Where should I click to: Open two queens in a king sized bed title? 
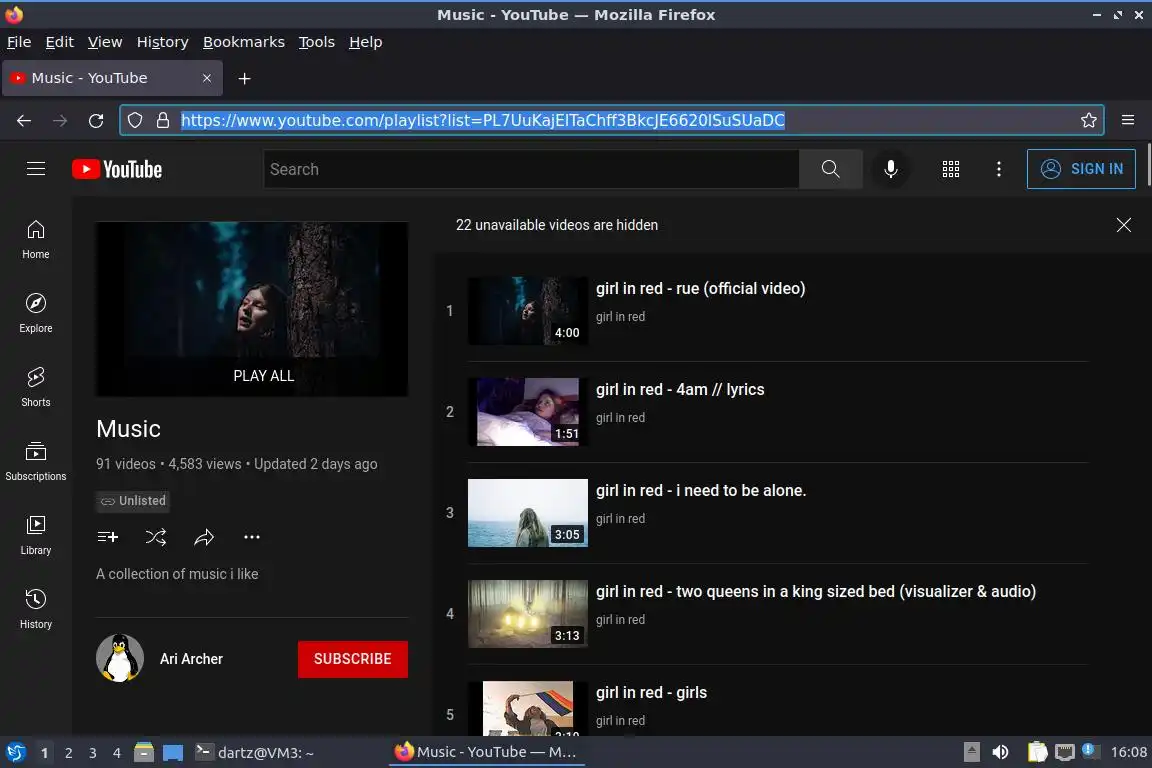[816, 592]
